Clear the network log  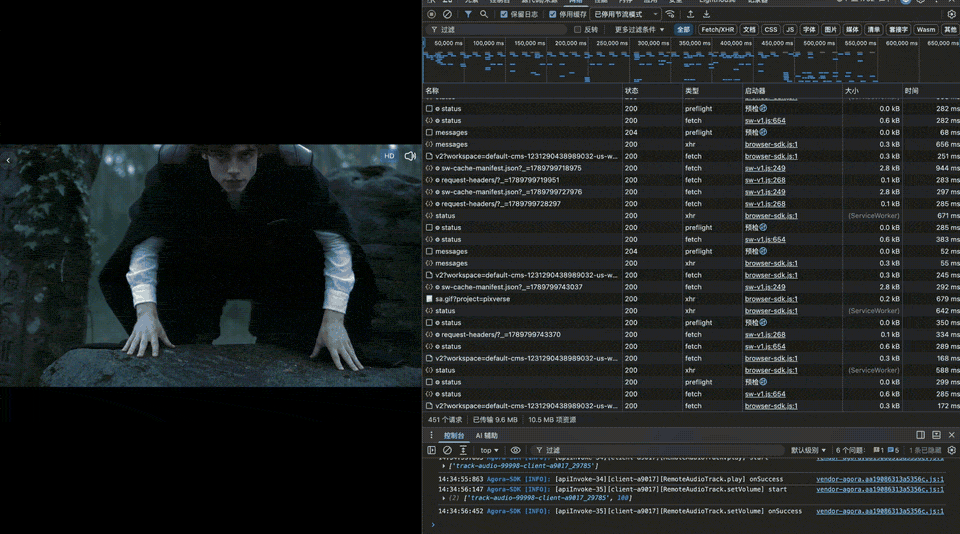[x=448, y=14]
